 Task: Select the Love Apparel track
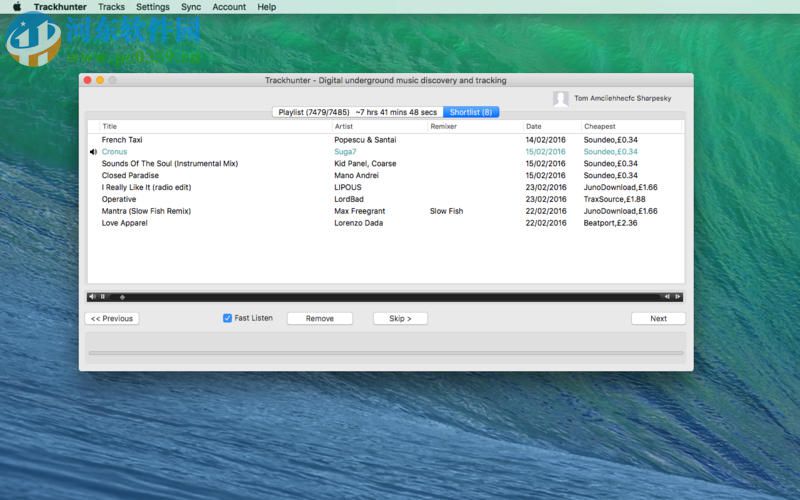[124, 223]
